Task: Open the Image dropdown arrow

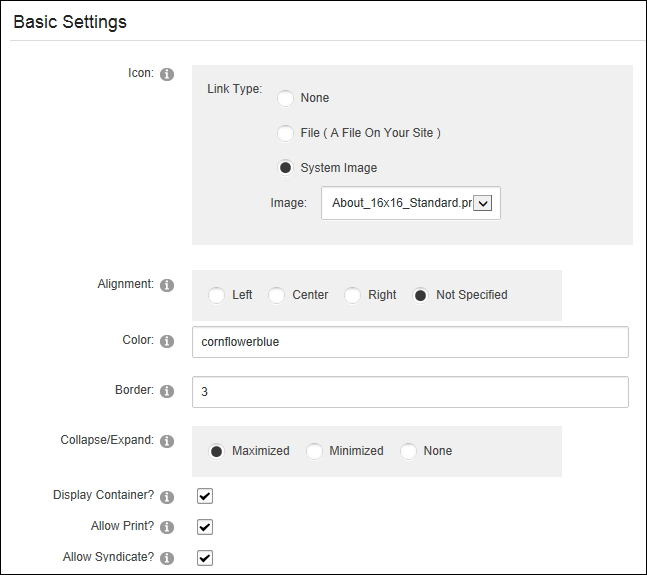Action: pyautogui.click(x=482, y=203)
